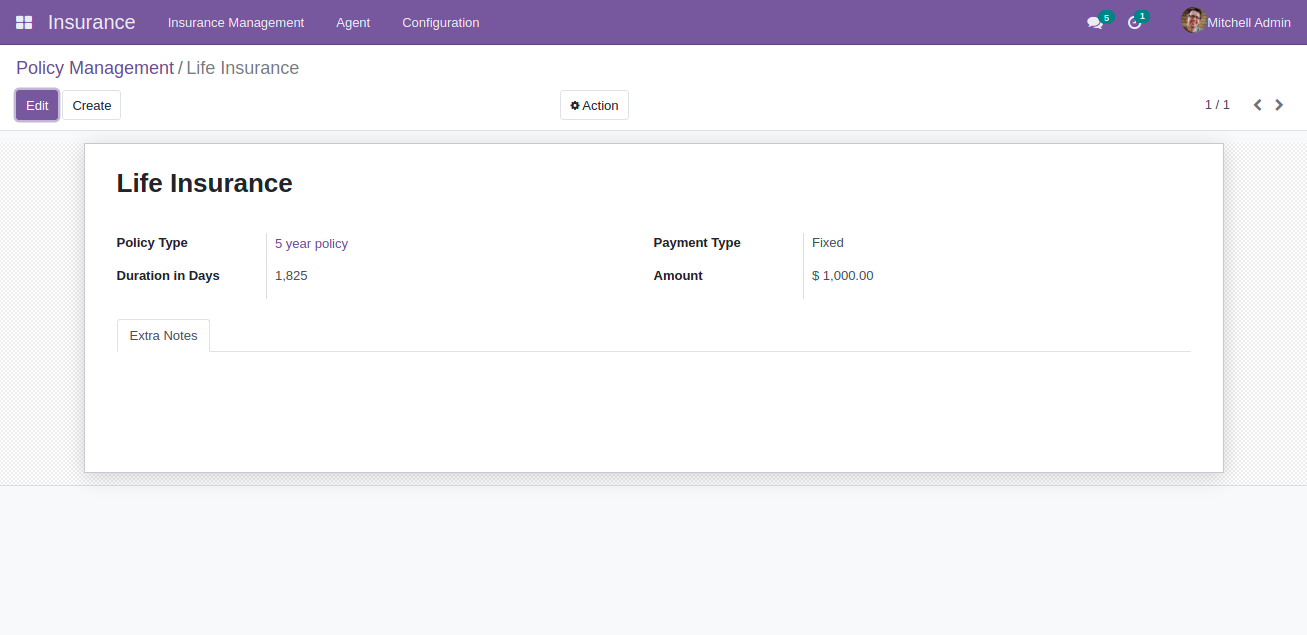Viewport: 1307px width, 635px height.
Task: Click the Create button
Action: point(92,105)
